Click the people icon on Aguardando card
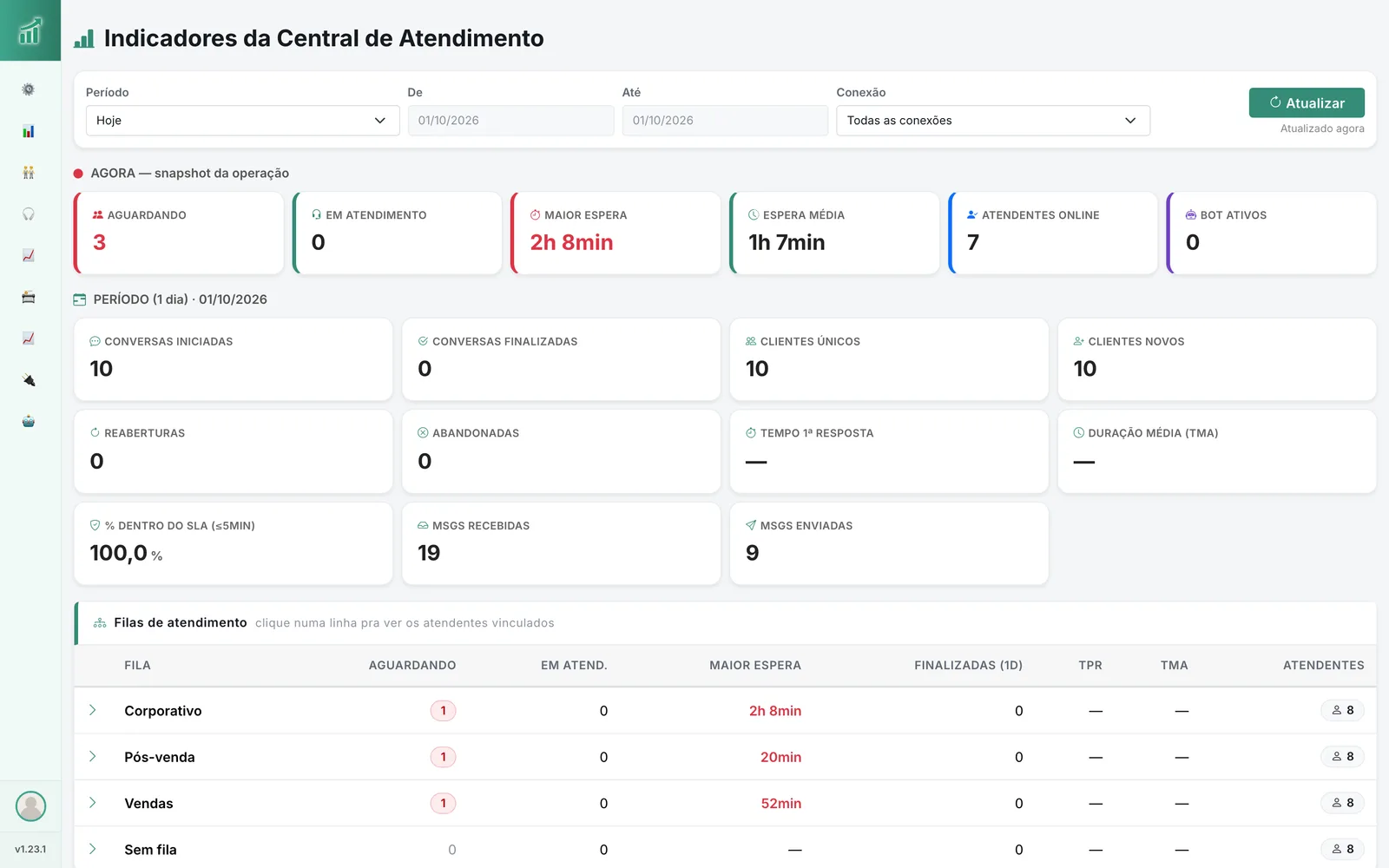1389x868 pixels. (x=98, y=215)
